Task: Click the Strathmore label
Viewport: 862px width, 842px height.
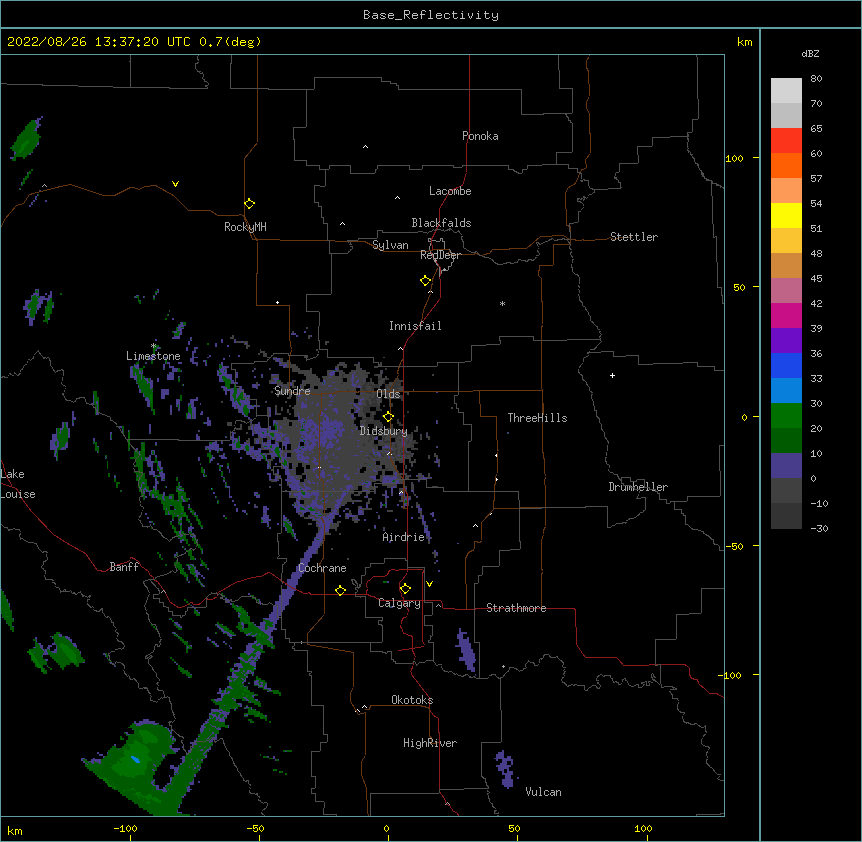Action: pos(516,608)
